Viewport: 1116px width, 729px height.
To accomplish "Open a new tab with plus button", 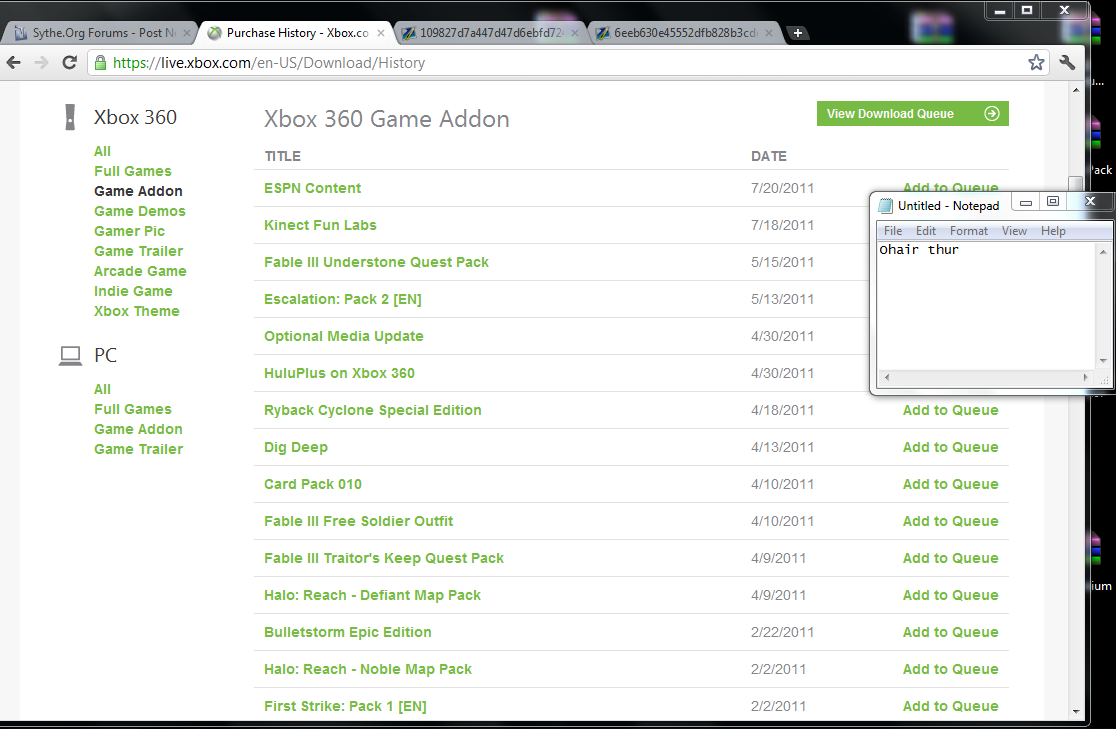I will click(798, 33).
